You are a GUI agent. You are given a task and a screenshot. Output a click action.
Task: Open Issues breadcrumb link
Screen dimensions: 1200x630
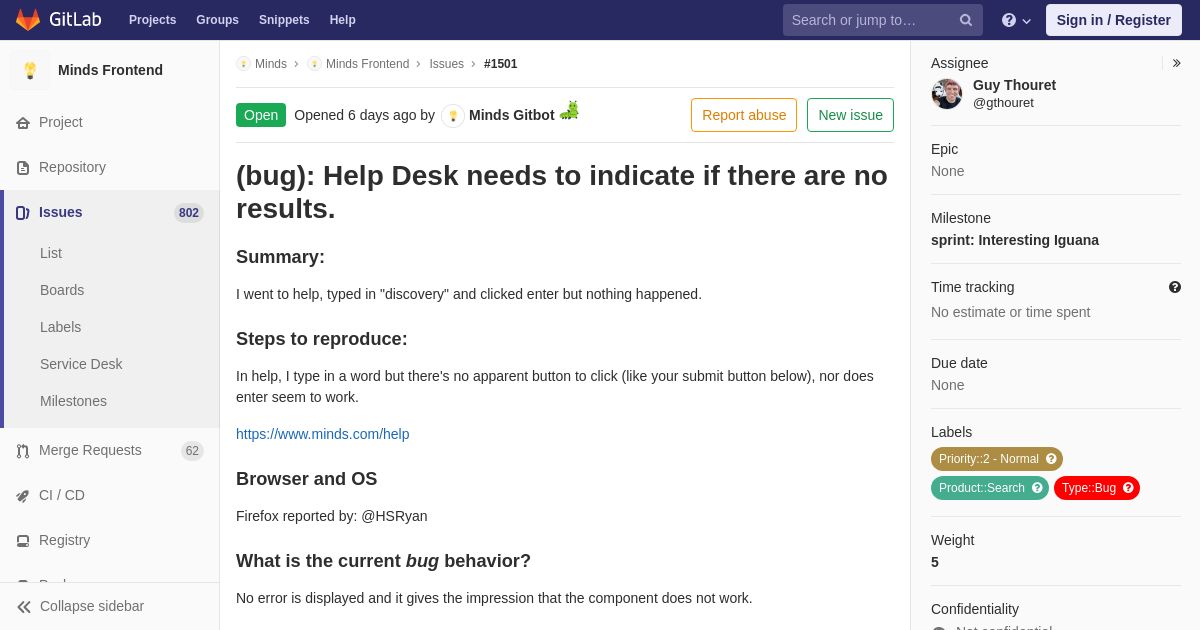click(446, 64)
